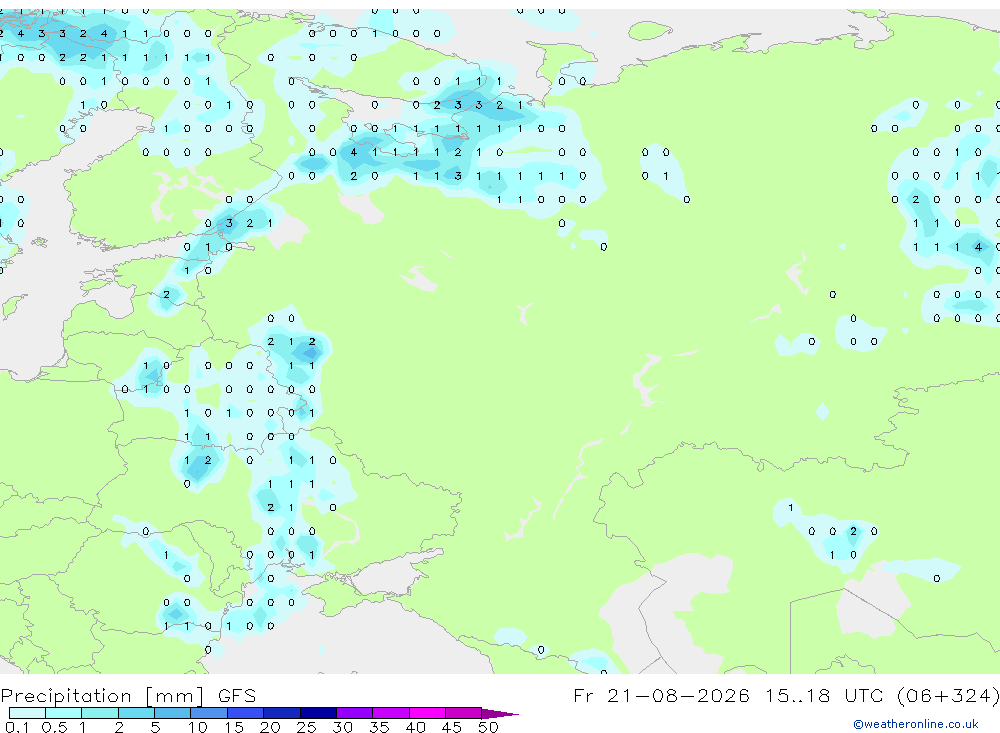Click the legend label '0.5'
Image resolution: width=1000 pixels, height=733 pixels.
[54, 727]
